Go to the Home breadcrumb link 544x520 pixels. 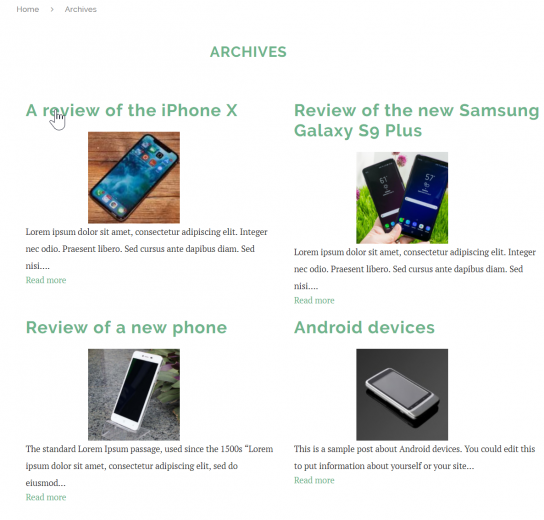pos(28,9)
